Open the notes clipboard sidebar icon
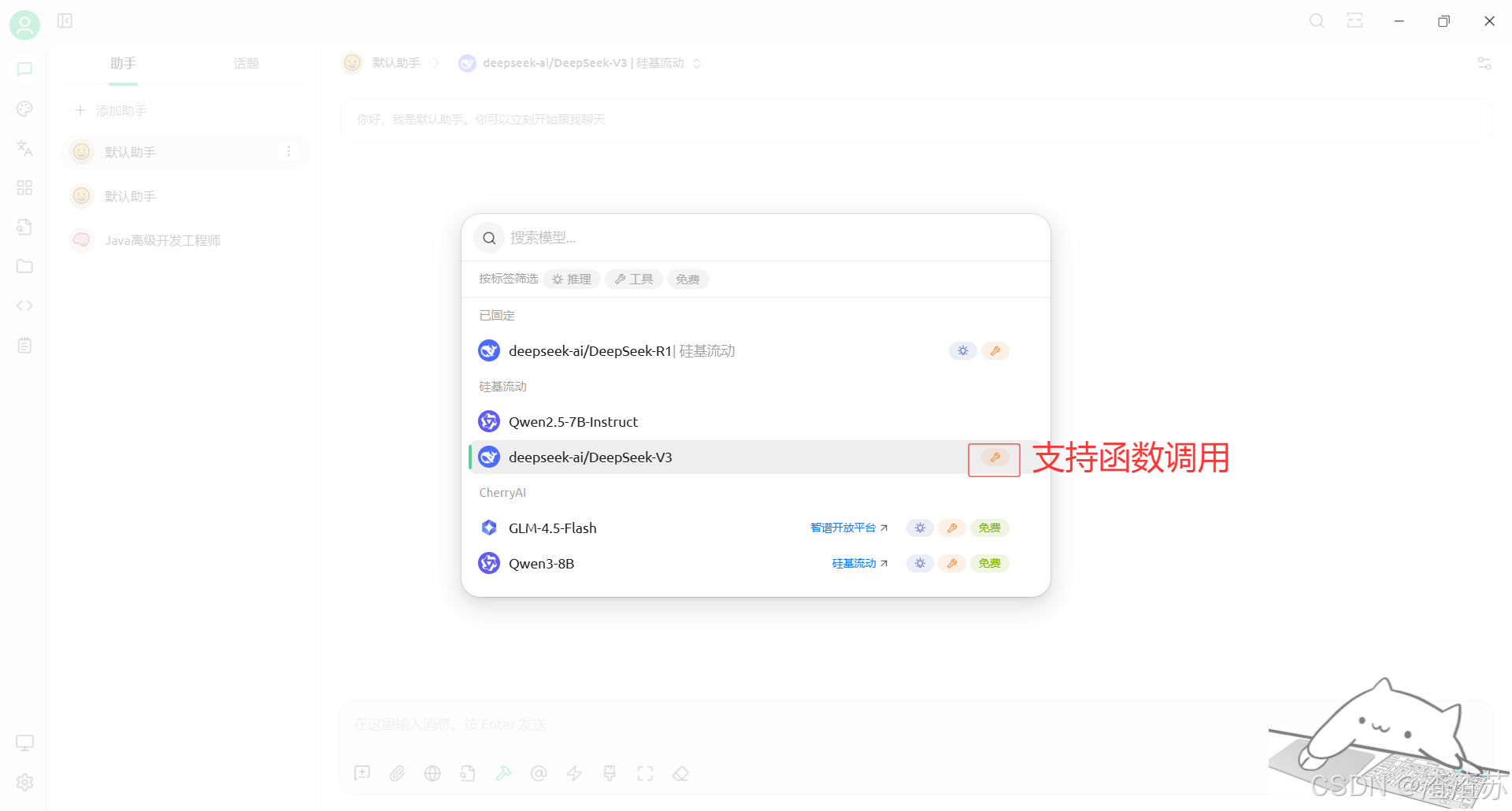 point(24,345)
